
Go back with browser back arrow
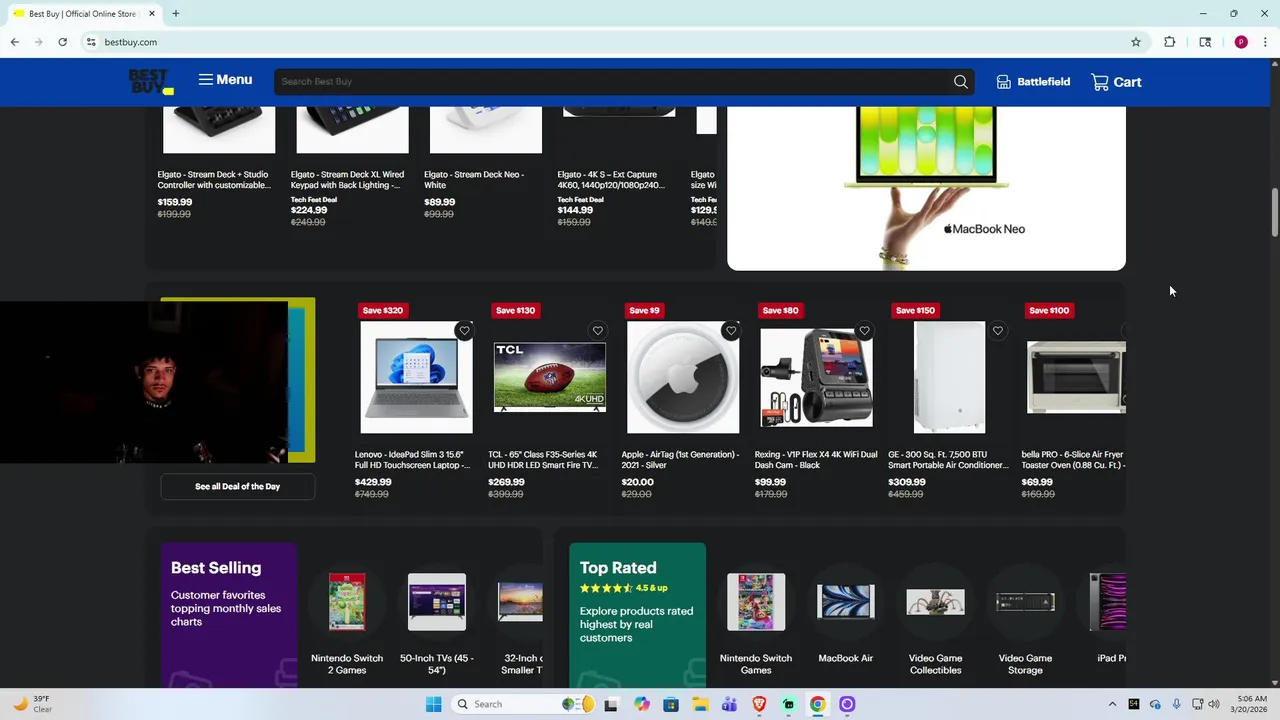click(x=15, y=42)
